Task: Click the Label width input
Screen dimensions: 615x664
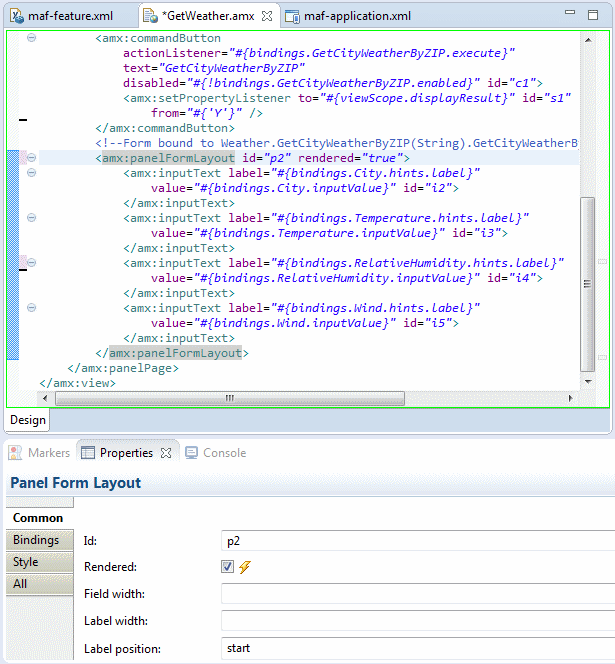Action: (x=418, y=621)
